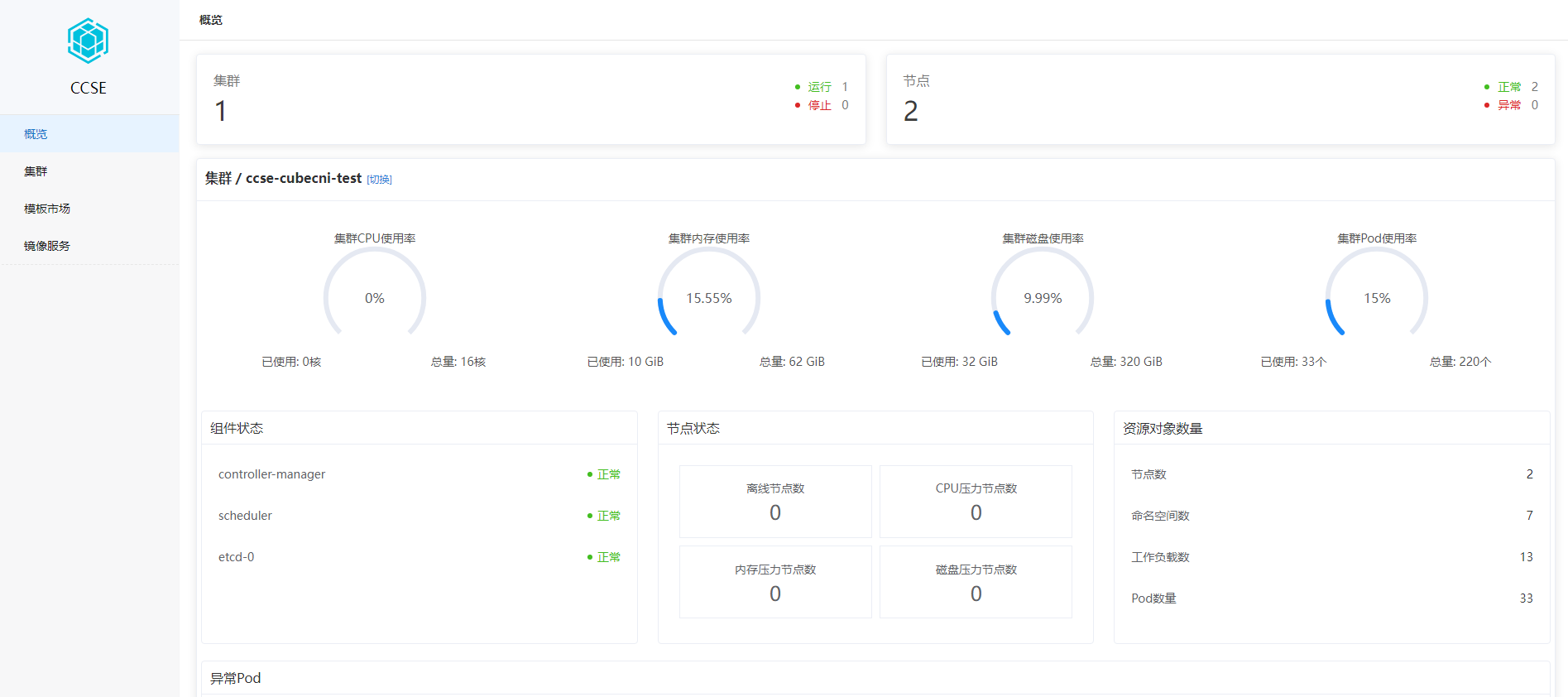Screen dimensions: 1568x697
Task: Click the 工作负载数 resource row
Action: click(x=1332, y=557)
